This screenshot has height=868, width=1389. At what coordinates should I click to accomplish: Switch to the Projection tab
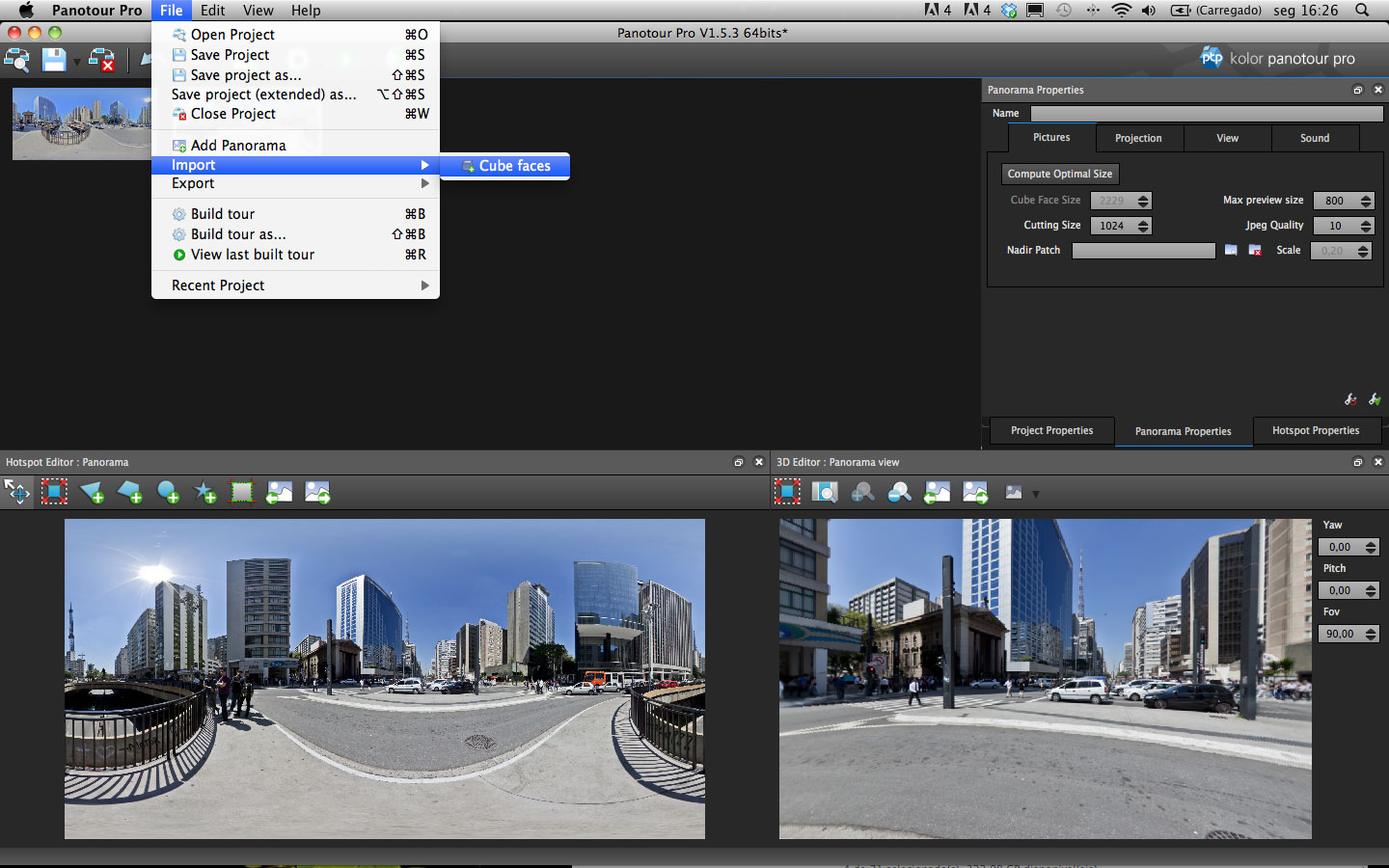coord(1138,138)
